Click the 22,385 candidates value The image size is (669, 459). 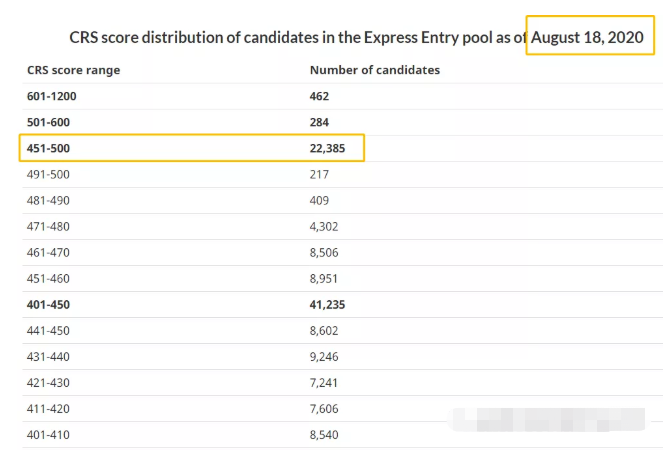[x=329, y=148]
